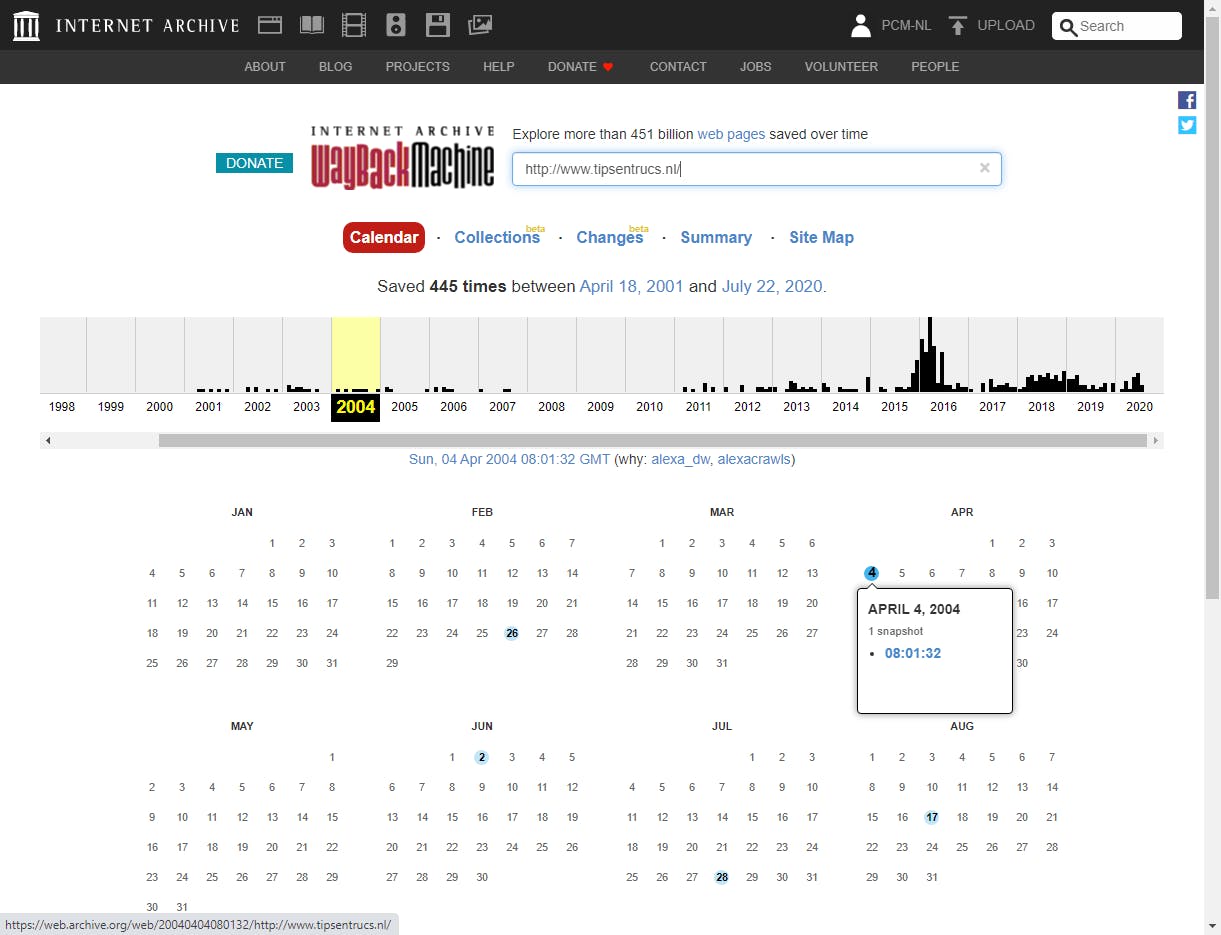Switch to the Collections tab
1221x935 pixels.
tap(497, 237)
